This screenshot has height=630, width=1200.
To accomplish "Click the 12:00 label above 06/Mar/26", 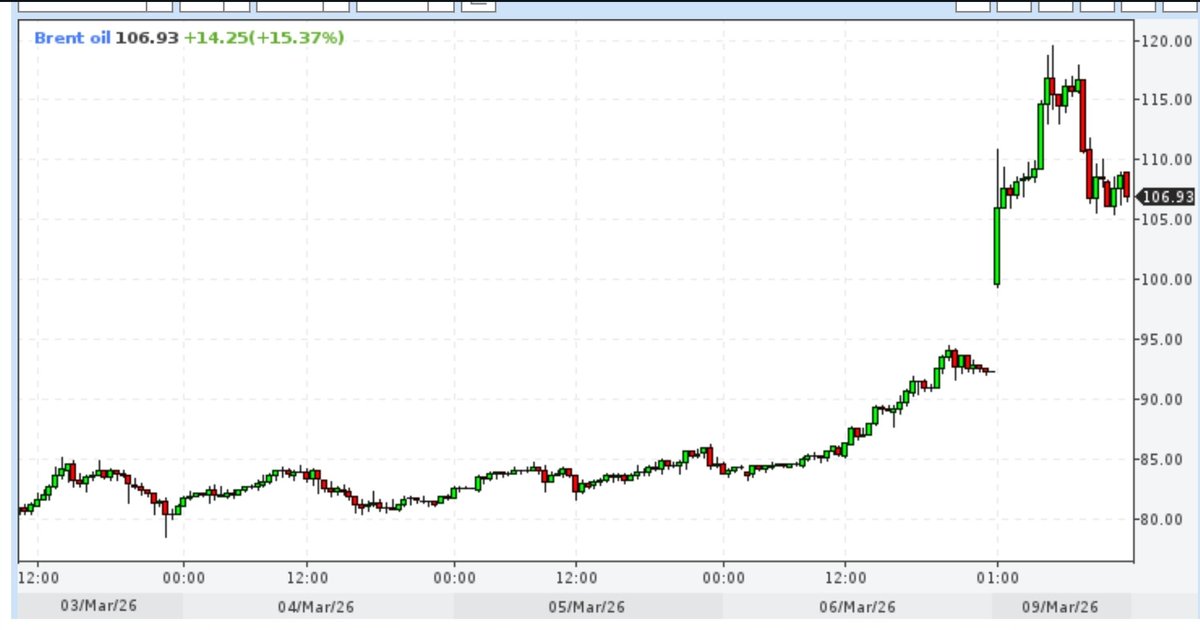I will [x=845, y=577].
